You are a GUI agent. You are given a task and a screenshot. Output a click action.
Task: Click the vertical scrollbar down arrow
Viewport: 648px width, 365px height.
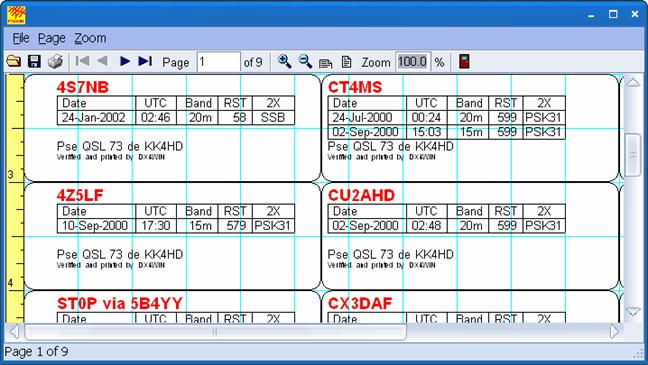[633, 312]
